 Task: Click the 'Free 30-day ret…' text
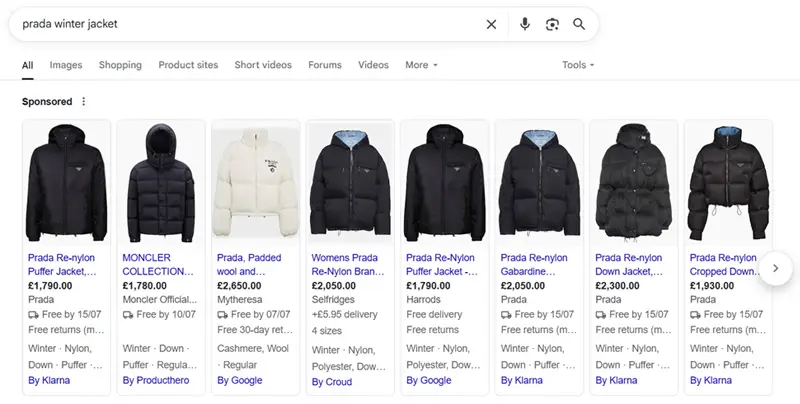255,330
